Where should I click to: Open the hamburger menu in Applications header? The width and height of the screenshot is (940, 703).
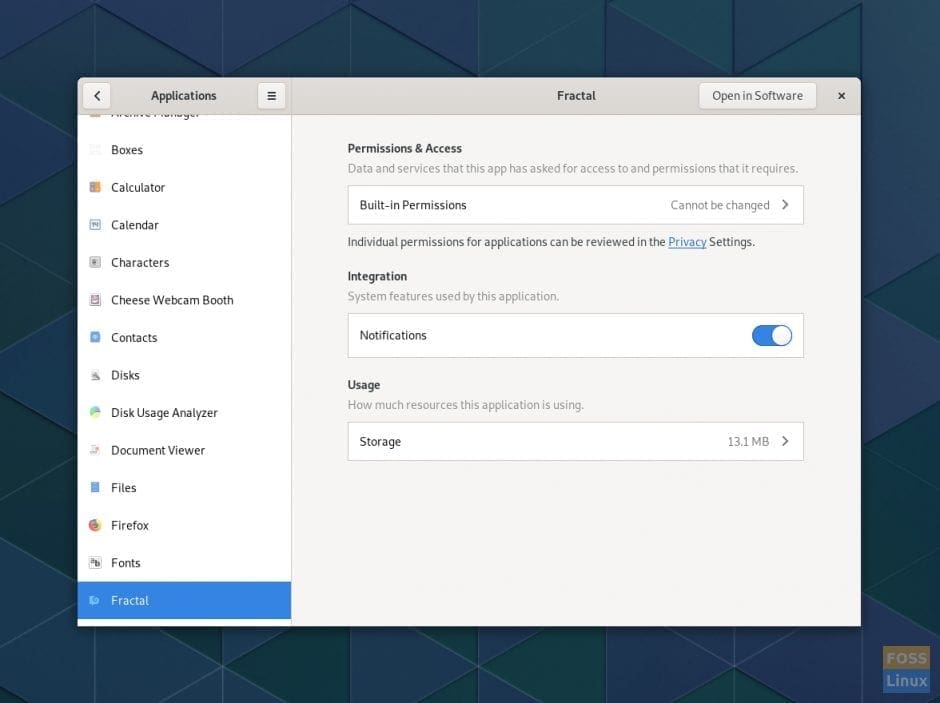(271, 96)
